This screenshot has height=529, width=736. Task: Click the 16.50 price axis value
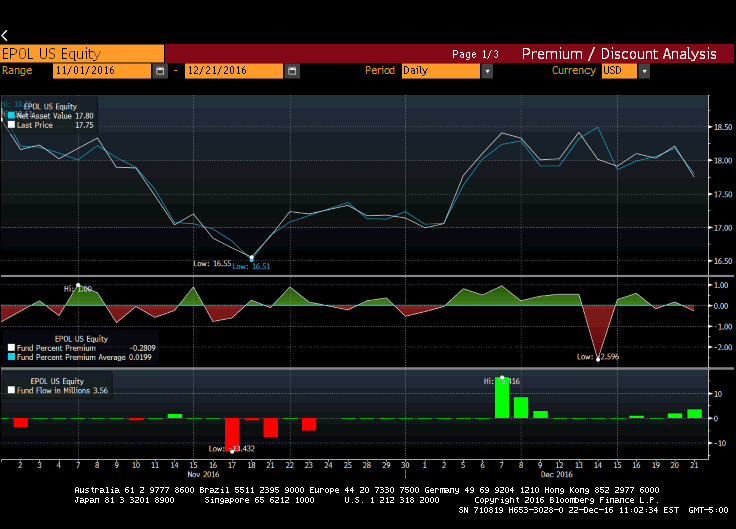coord(723,261)
